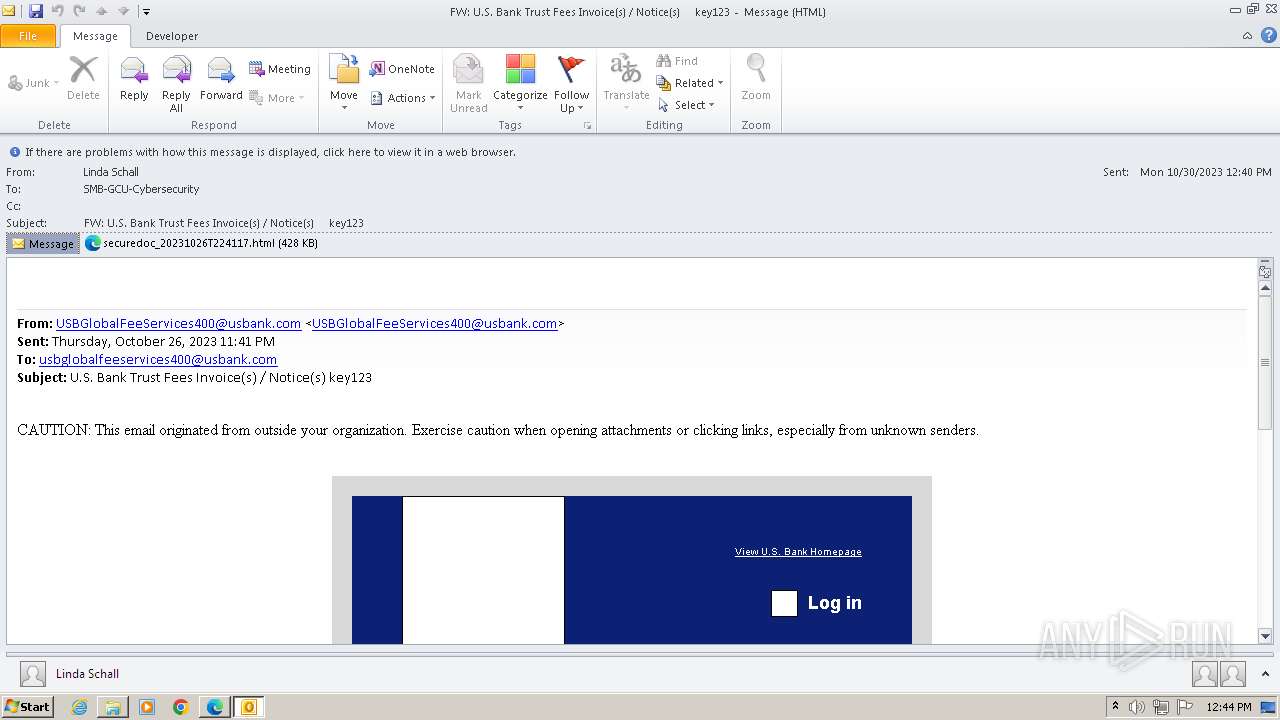Open the Categorize color menu

point(520,83)
